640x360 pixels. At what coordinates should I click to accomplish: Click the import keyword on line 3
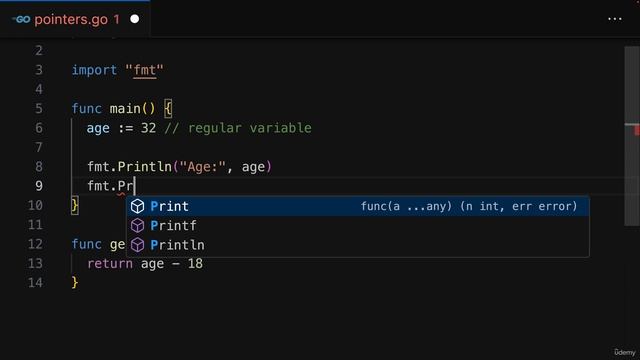(x=94, y=70)
